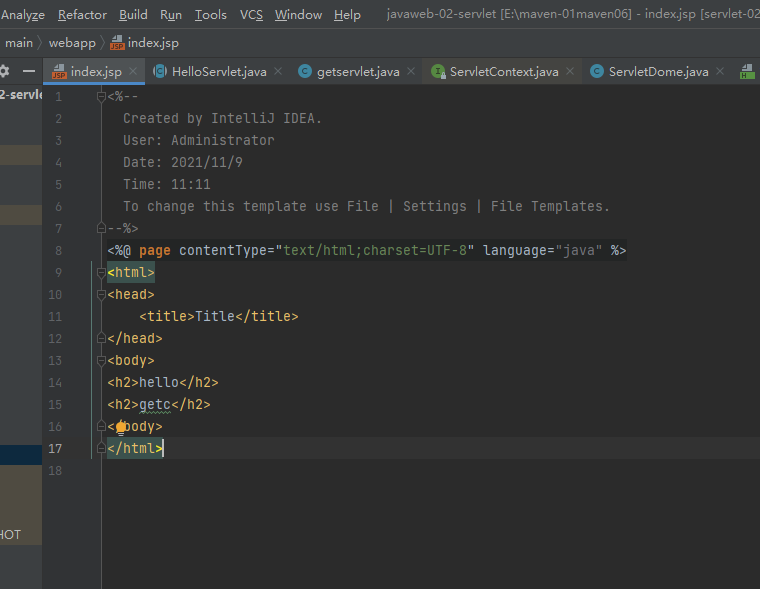Screen dimensions: 760x589
Task: Close the getservlet.java tab
Action: (x=411, y=72)
